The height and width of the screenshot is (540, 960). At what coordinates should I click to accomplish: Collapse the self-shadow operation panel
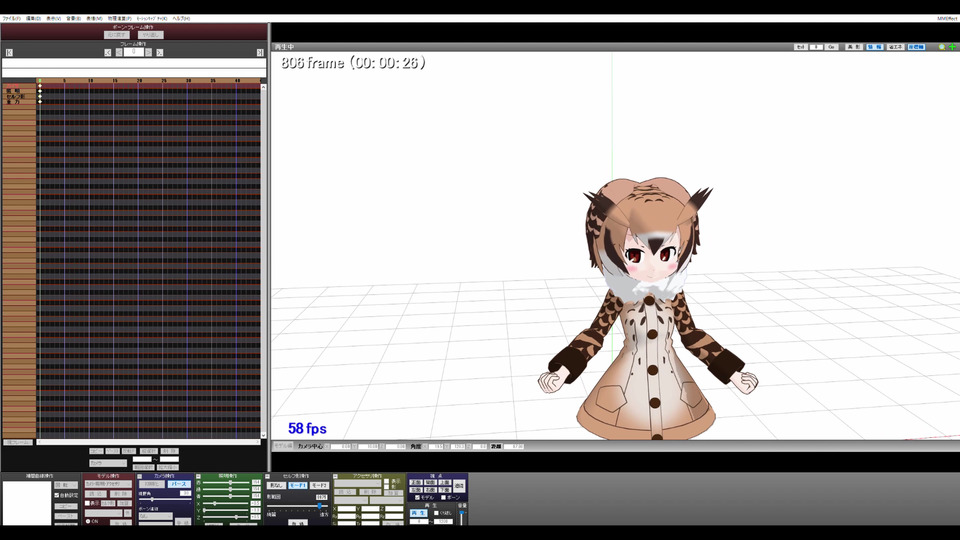(x=268, y=476)
